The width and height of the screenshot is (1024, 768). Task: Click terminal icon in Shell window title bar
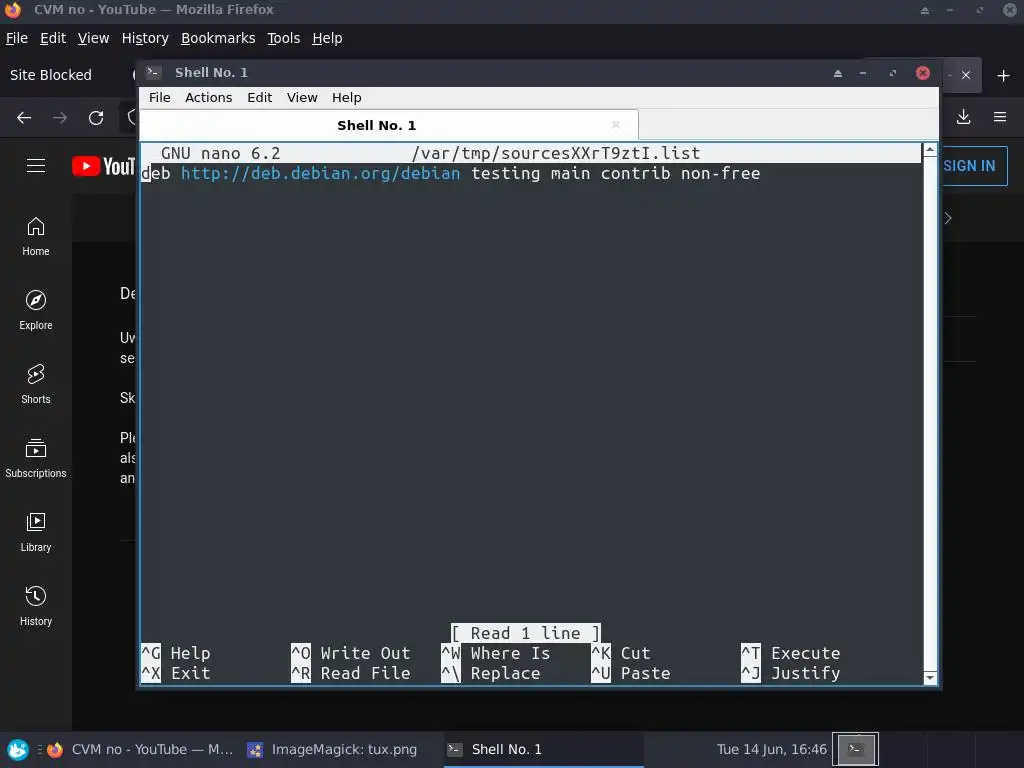click(x=153, y=72)
